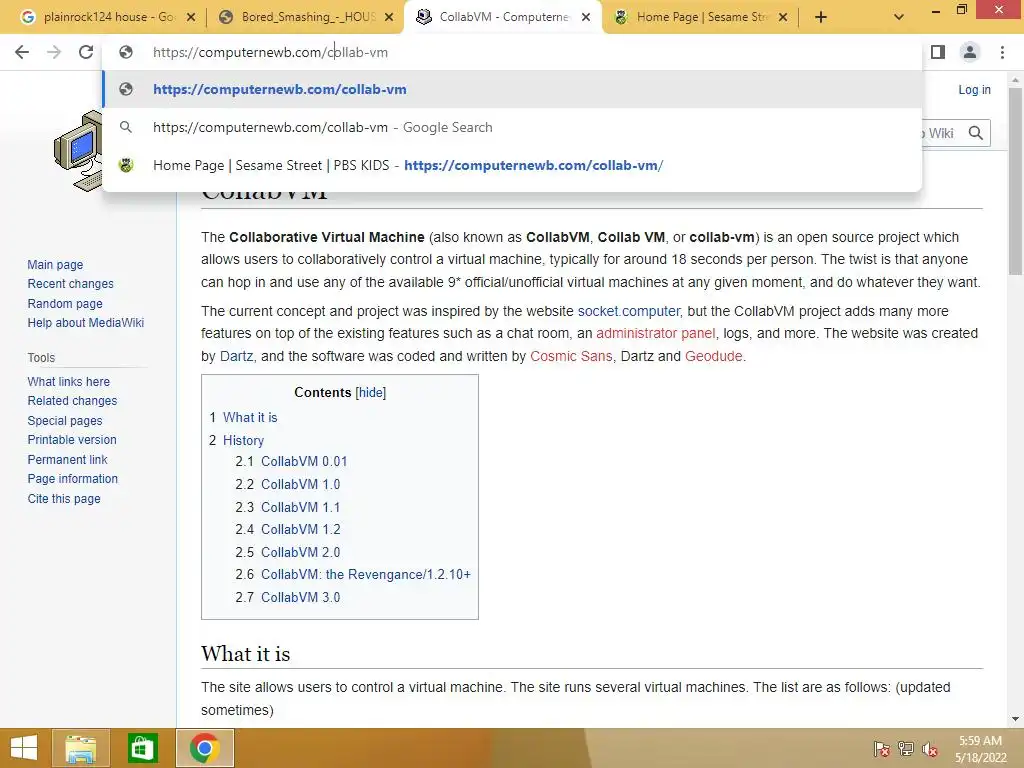Follow the Dartz user link
The height and width of the screenshot is (768, 1024).
(x=236, y=356)
